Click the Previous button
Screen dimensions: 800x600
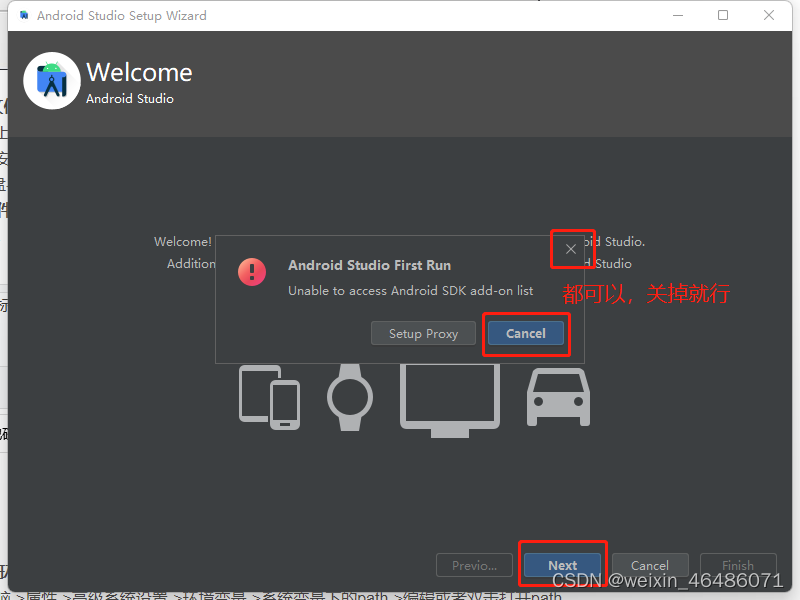[x=474, y=565]
